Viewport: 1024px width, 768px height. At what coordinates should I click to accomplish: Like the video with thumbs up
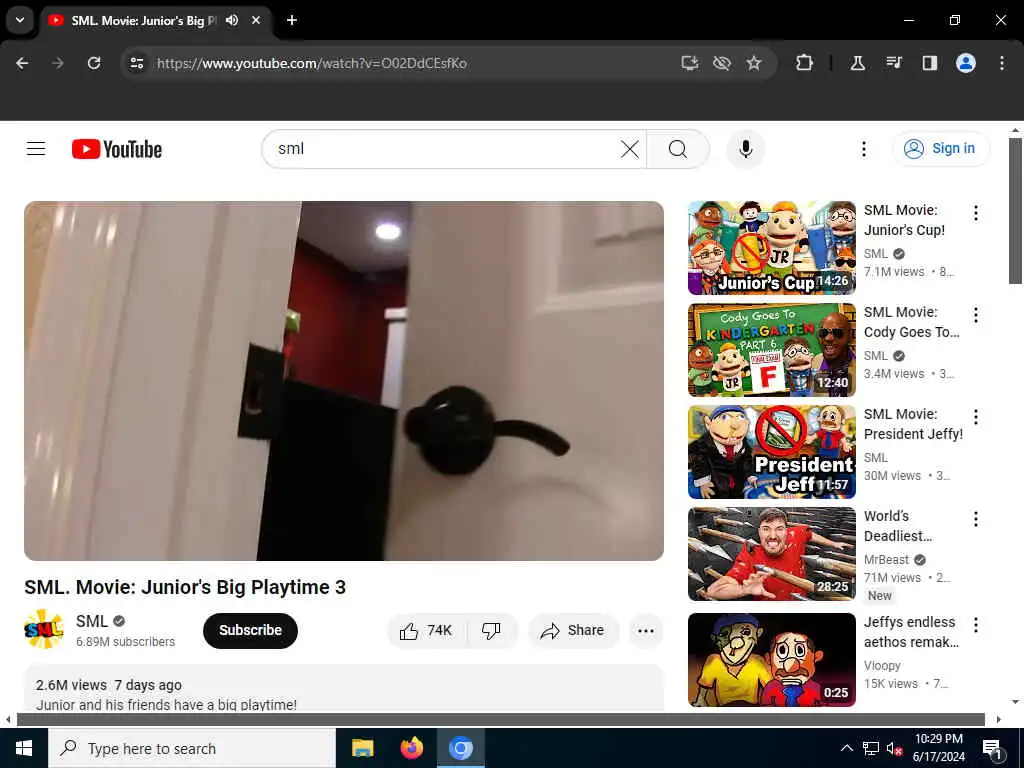click(426, 631)
